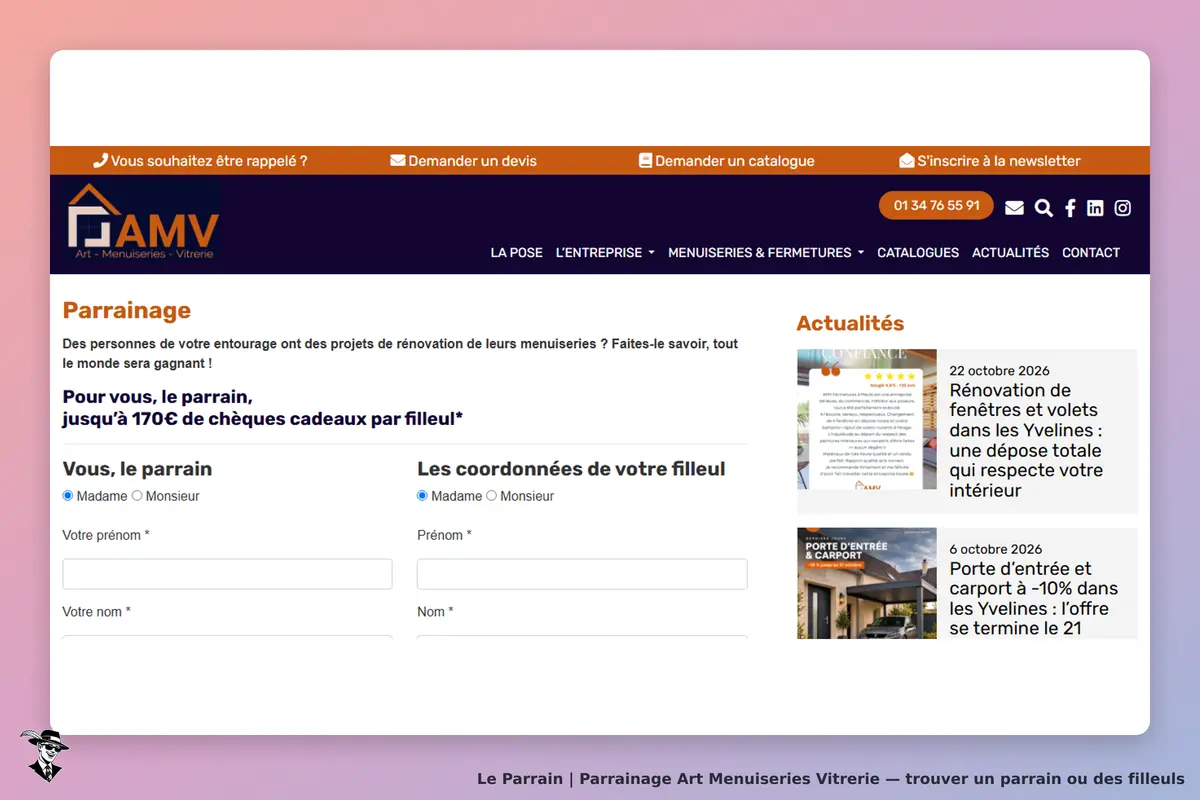The width and height of the screenshot is (1200, 800).
Task: Click 'Vous souhaitez être rappelé ?' link
Action: (209, 161)
